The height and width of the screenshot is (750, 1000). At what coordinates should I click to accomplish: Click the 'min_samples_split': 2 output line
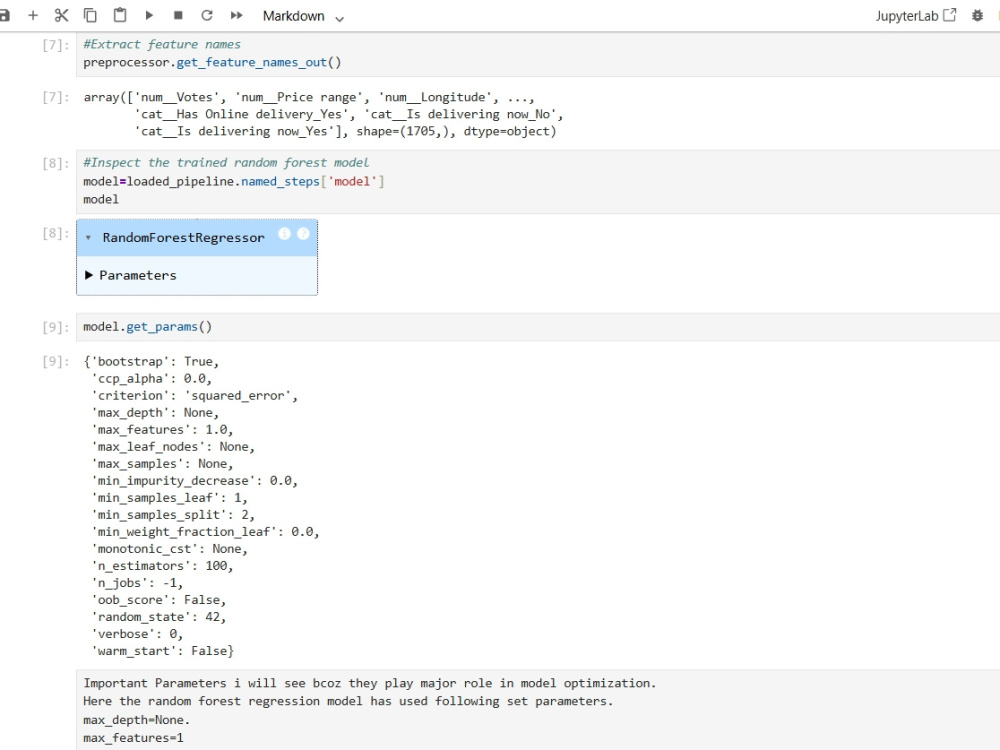pyautogui.click(x=173, y=515)
